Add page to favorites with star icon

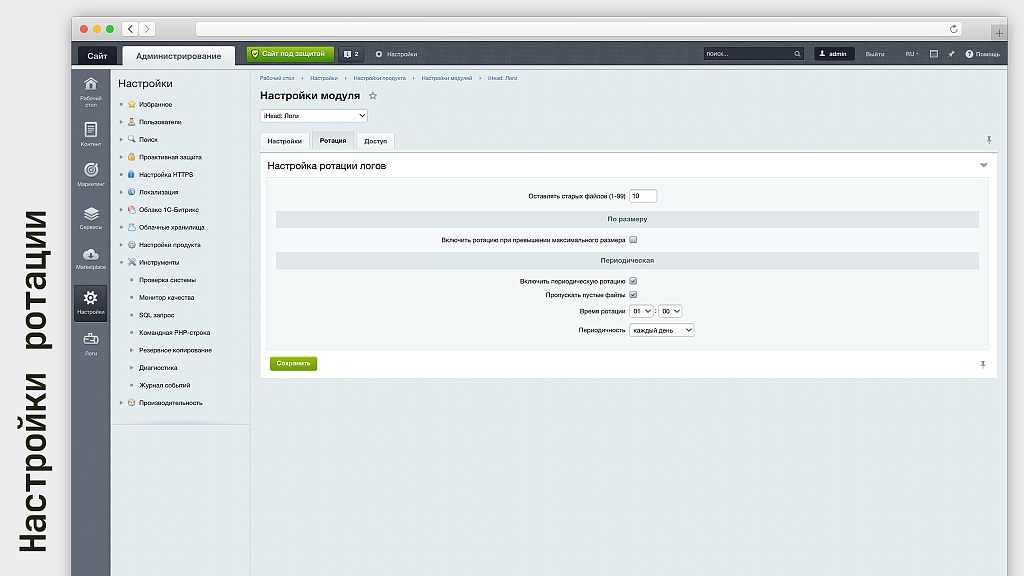(373, 96)
